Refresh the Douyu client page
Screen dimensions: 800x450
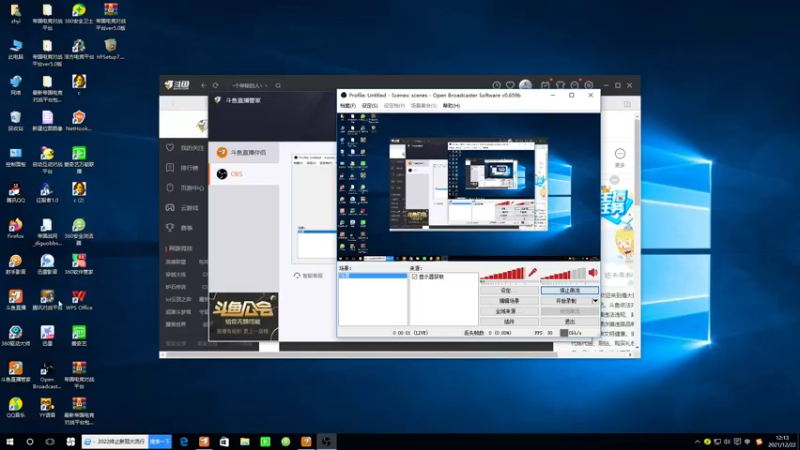pos(215,86)
